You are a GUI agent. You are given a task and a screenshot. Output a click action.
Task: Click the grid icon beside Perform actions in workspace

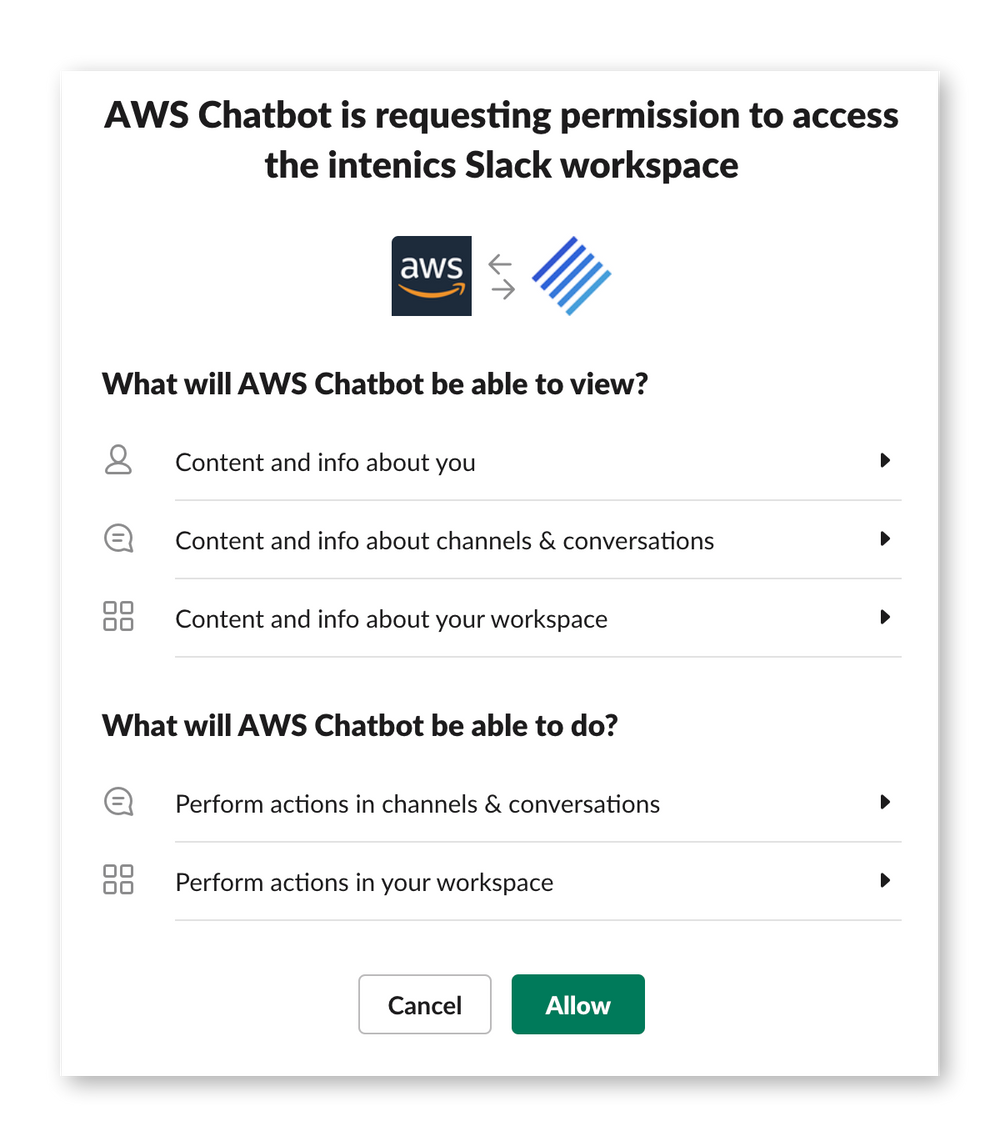pyautogui.click(x=118, y=880)
